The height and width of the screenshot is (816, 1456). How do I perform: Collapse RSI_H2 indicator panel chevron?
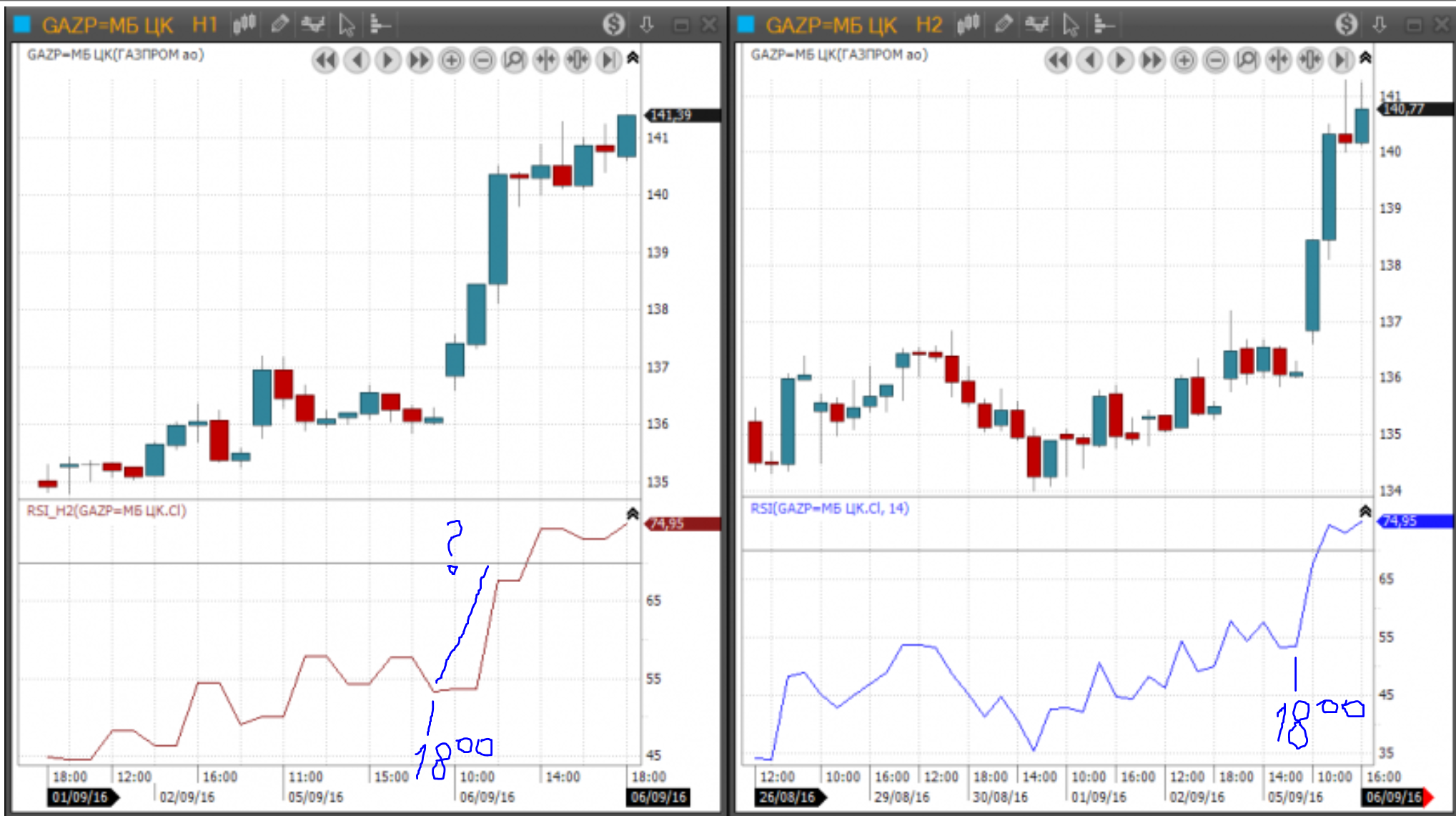pos(633,513)
